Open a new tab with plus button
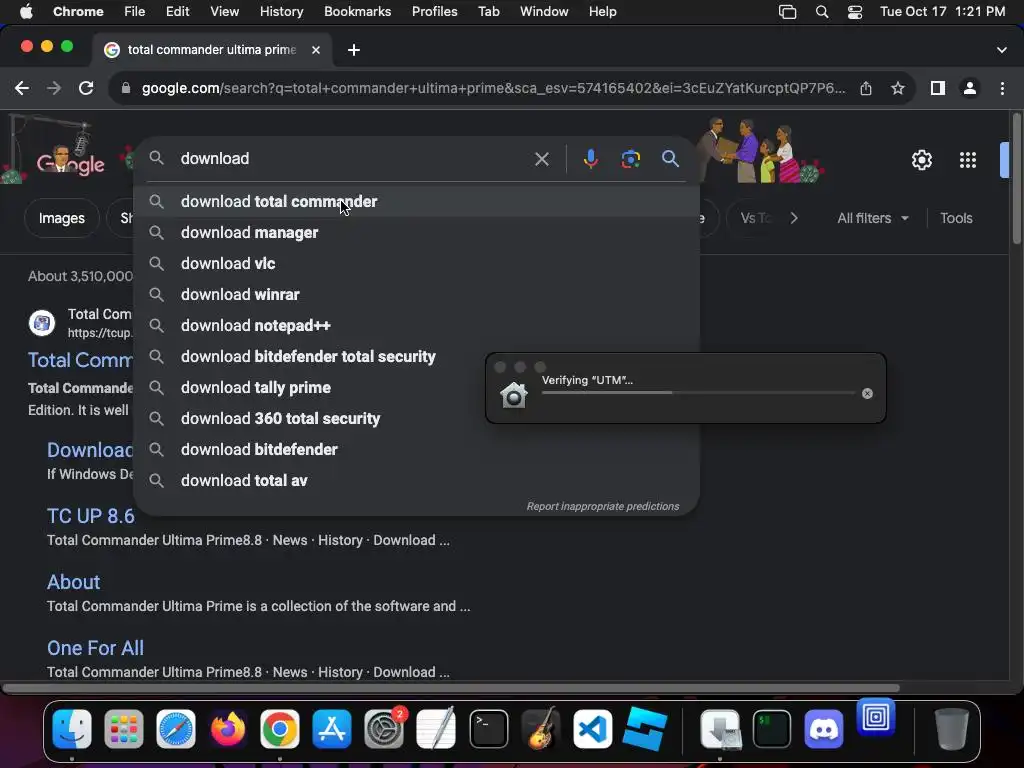The width and height of the screenshot is (1024, 768). pyautogui.click(x=354, y=50)
